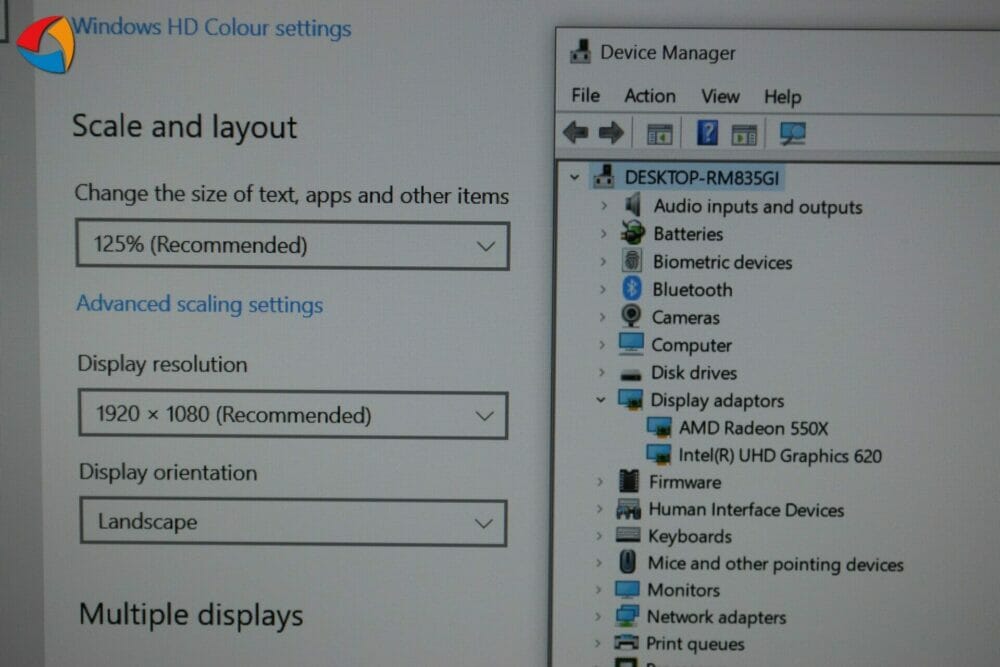This screenshot has height=667, width=1000.
Task: Open Advanced scaling settings link
Action: tap(200, 304)
